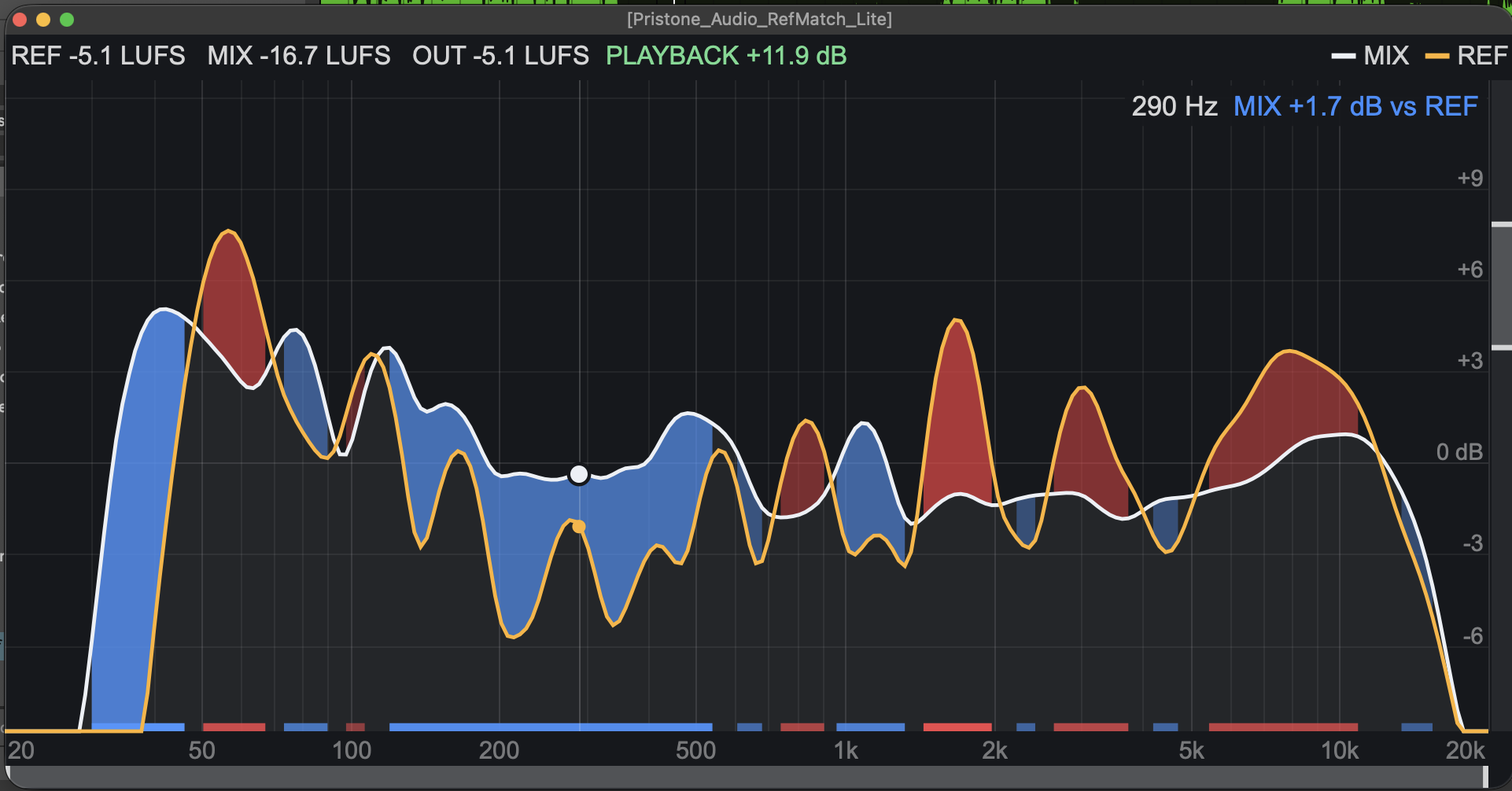Click the +9 scale label
This screenshot has width=1512, height=791.
[1470, 178]
